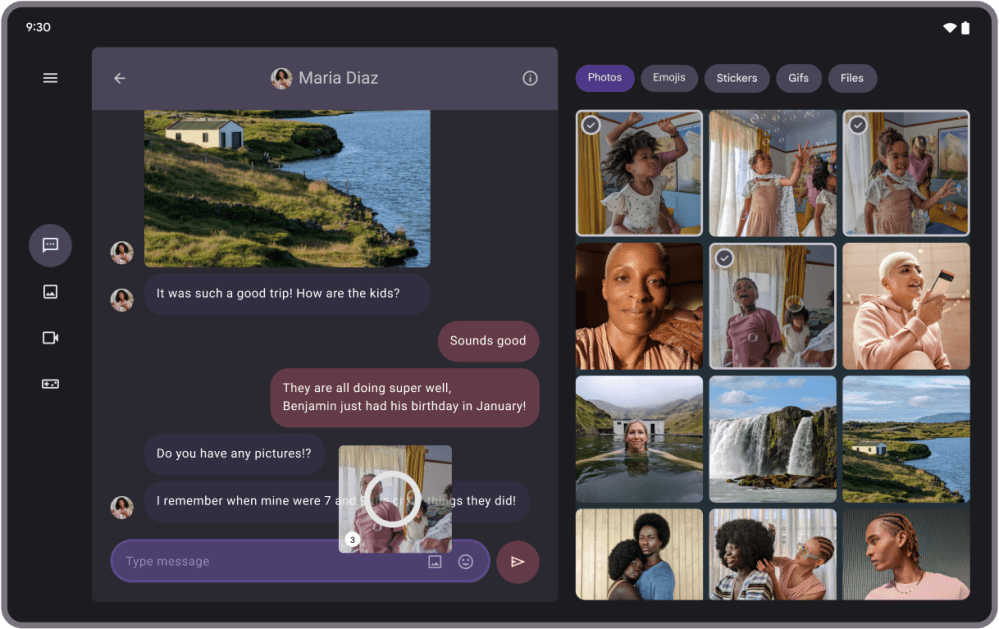This screenshot has width=999, height=629.
Task: Open the Gifs tab
Action: click(x=798, y=78)
